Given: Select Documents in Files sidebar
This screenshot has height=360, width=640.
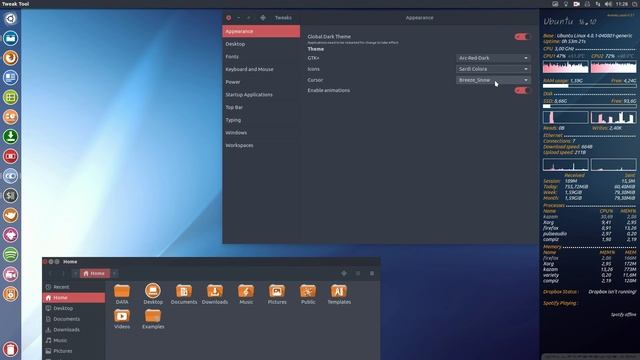Looking at the screenshot, I should pyautogui.click(x=74, y=319).
